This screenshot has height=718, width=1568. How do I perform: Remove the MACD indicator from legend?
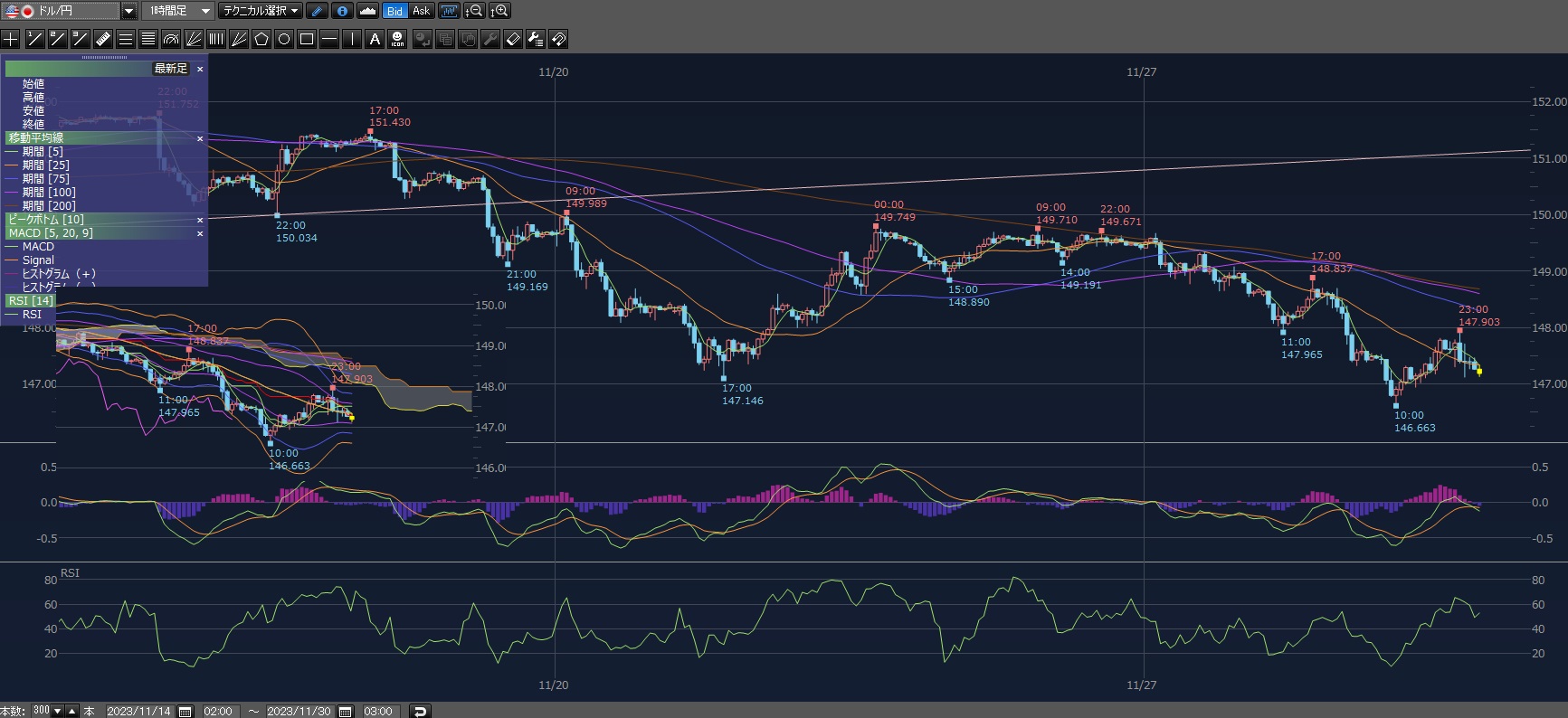click(x=200, y=233)
